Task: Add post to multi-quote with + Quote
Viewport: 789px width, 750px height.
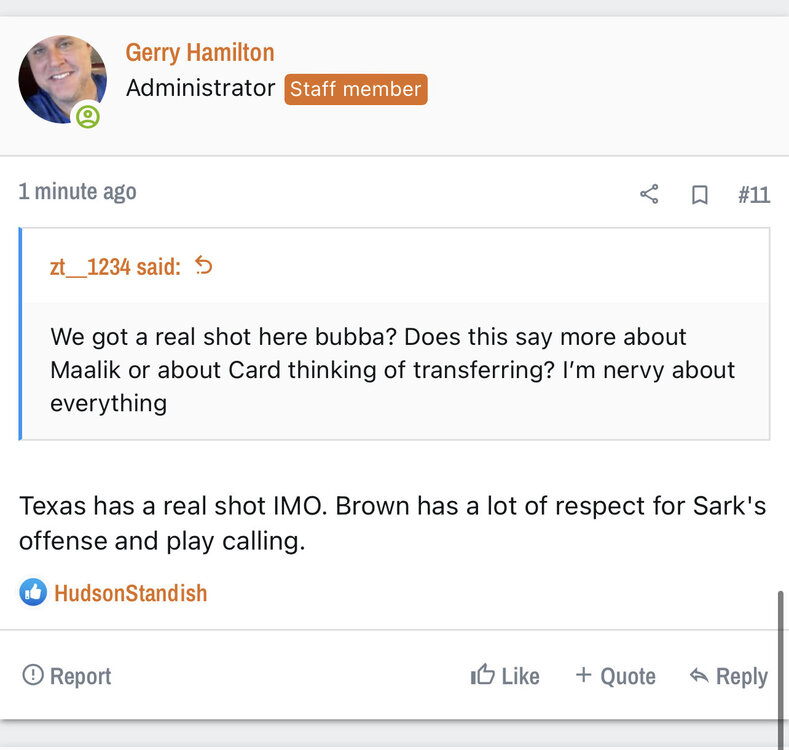Action: (x=615, y=676)
